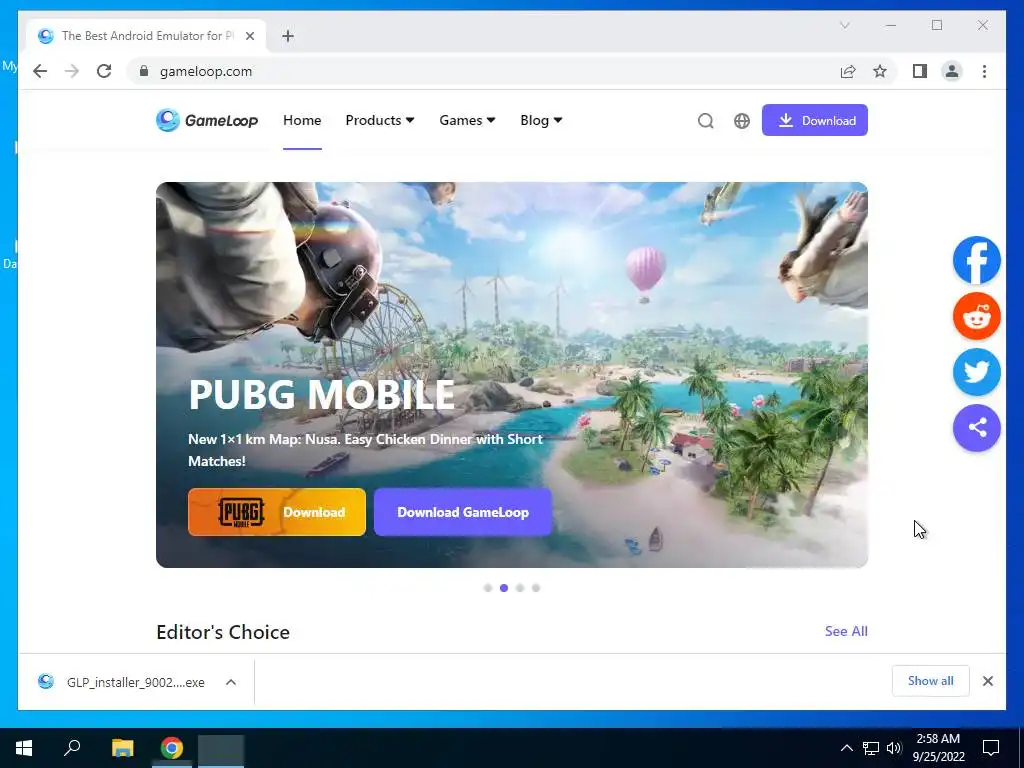Select the Home nav item

tap(302, 120)
